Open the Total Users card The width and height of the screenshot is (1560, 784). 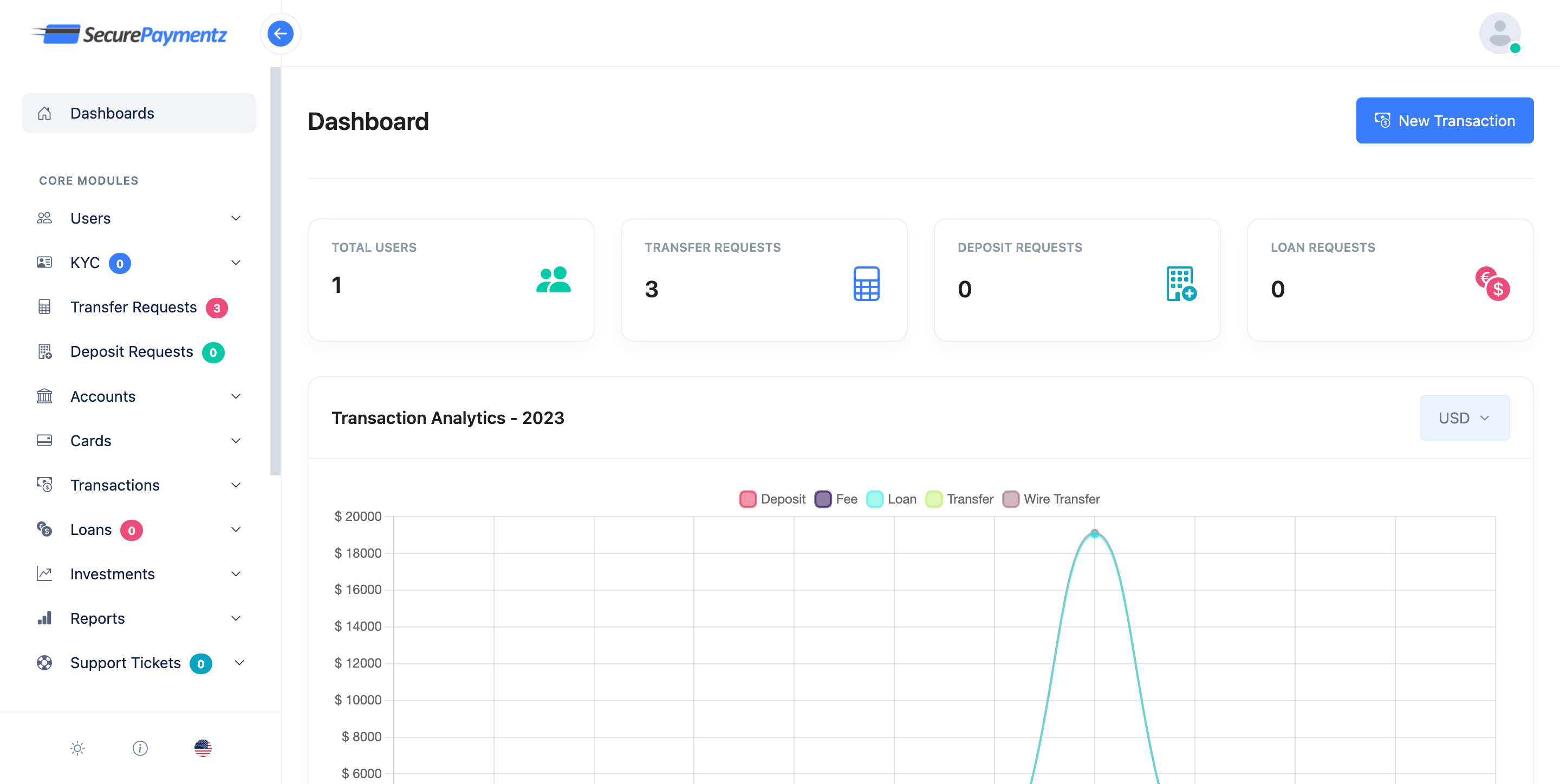[451, 280]
